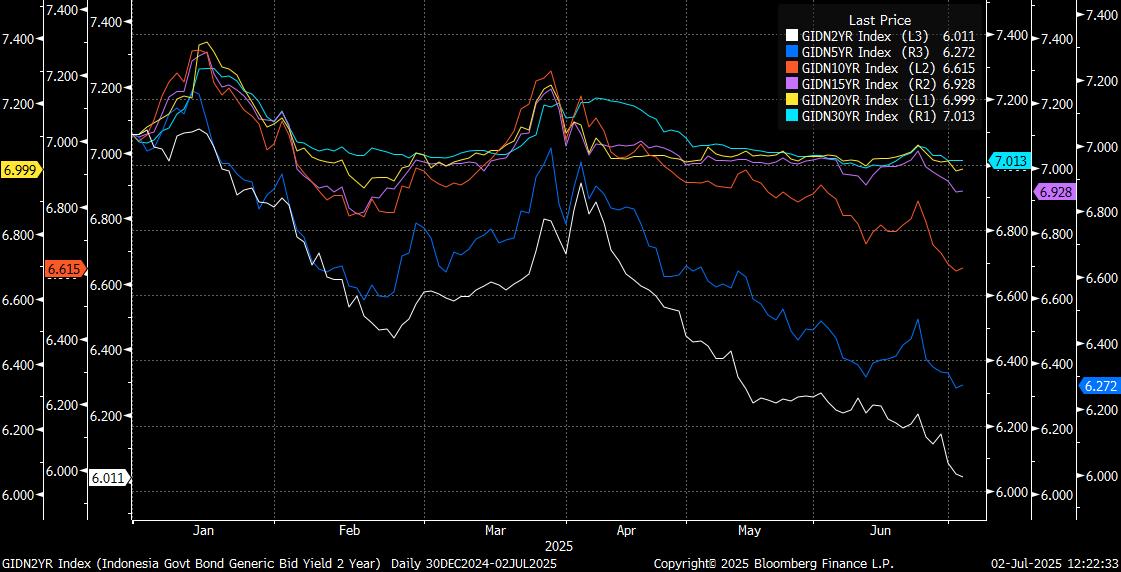Click the 2025 year label below axis

pos(558,546)
